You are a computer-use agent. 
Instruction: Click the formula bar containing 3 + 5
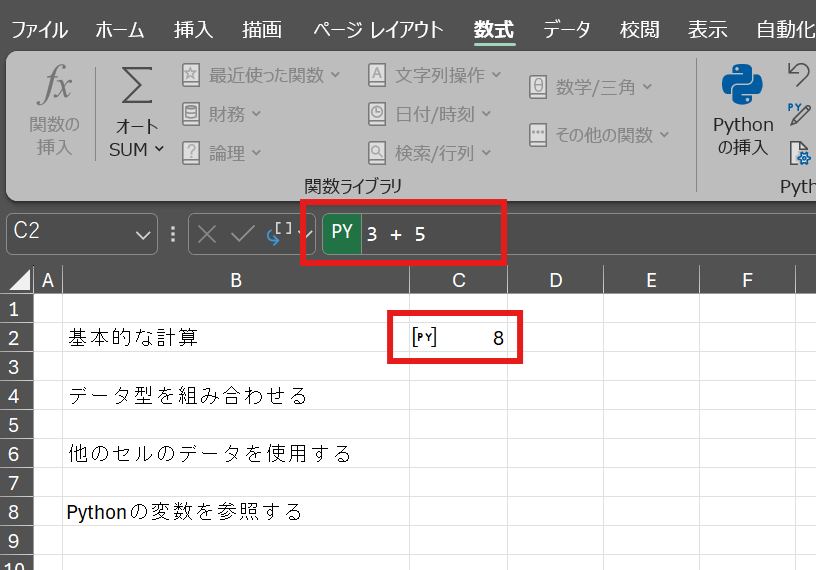coord(430,234)
